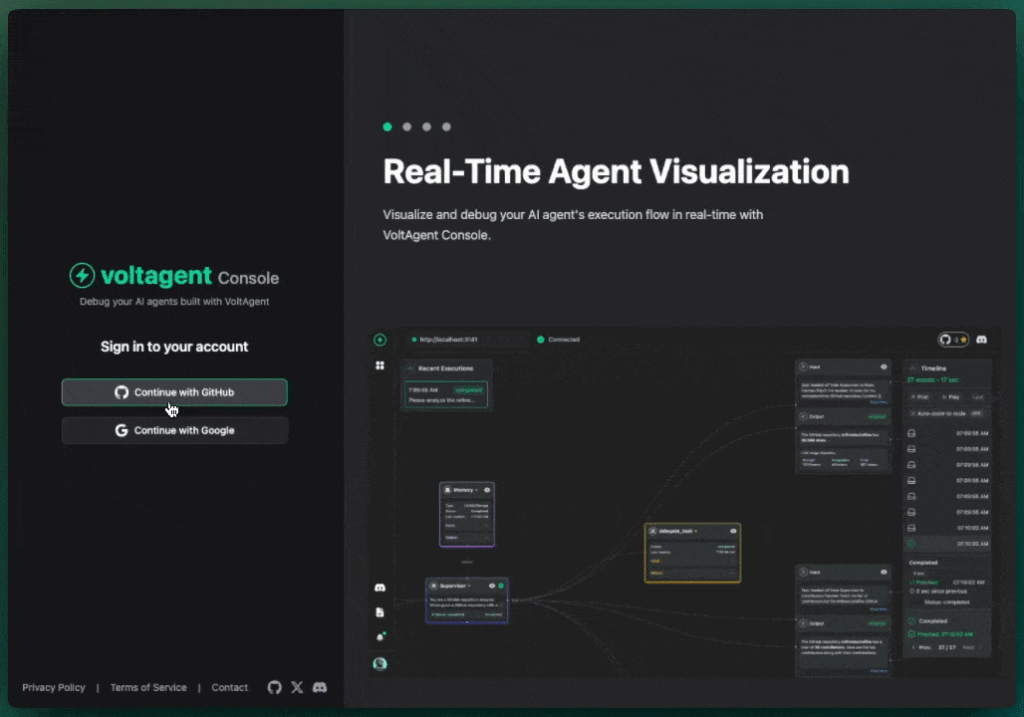The image size is (1024, 717).
Task: Open the X (Twitter) icon in footer
Action: (x=297, y=687)
